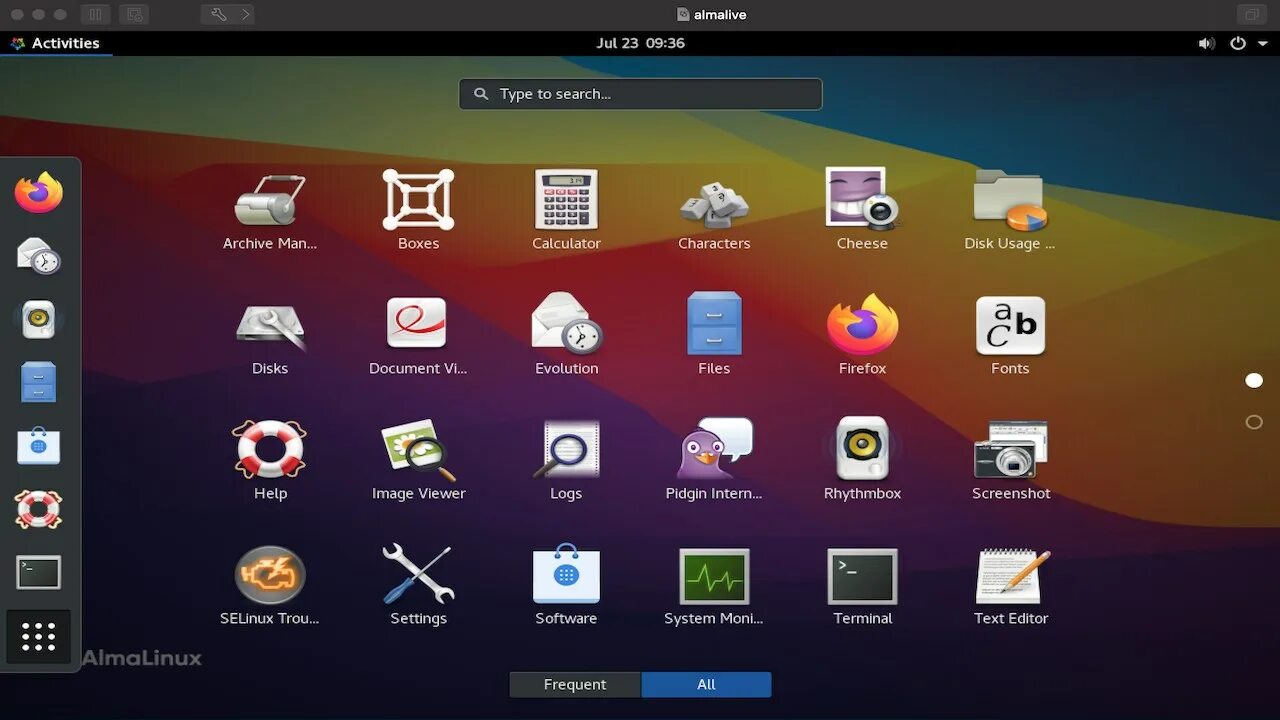Open the Settings app
The width and height of the screenshot is (1280, 720).
click(x=418, y=586)
